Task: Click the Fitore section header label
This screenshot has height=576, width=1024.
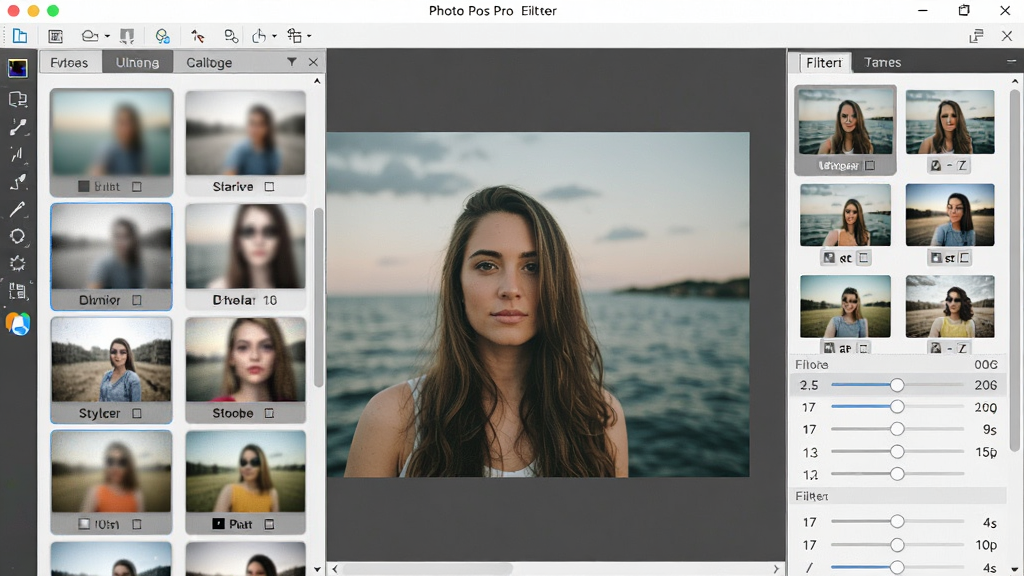Action: 812,364
